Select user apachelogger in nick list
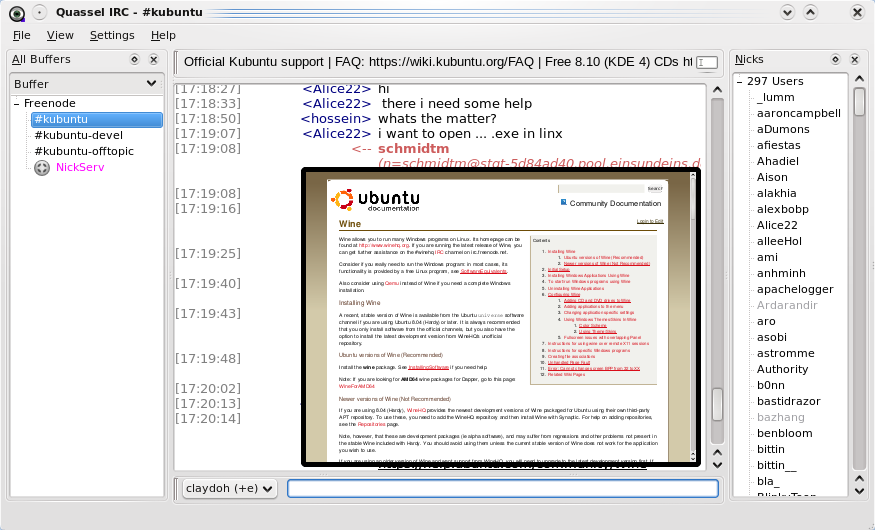Screen dimensions: 875x530 tap(795, 290)
